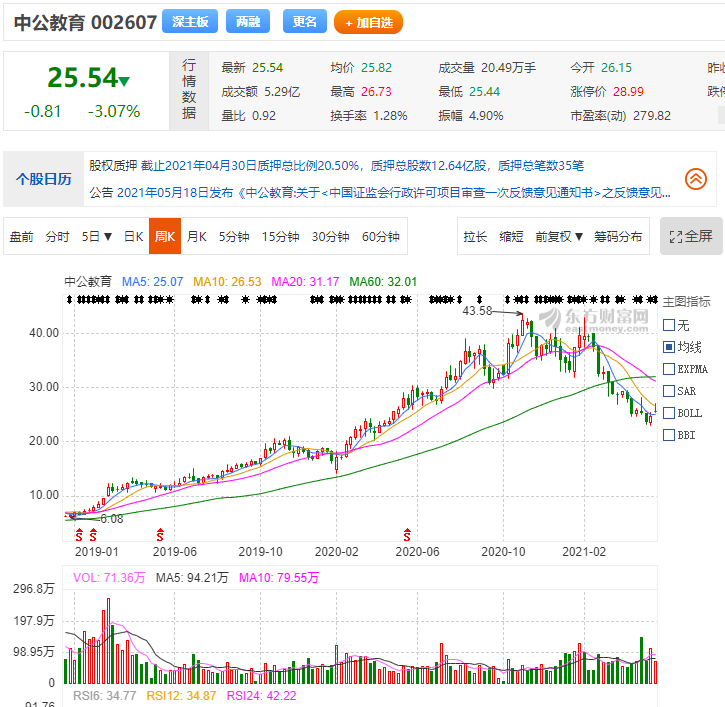Click the 6.08 low price annotation

coord(111,519)
